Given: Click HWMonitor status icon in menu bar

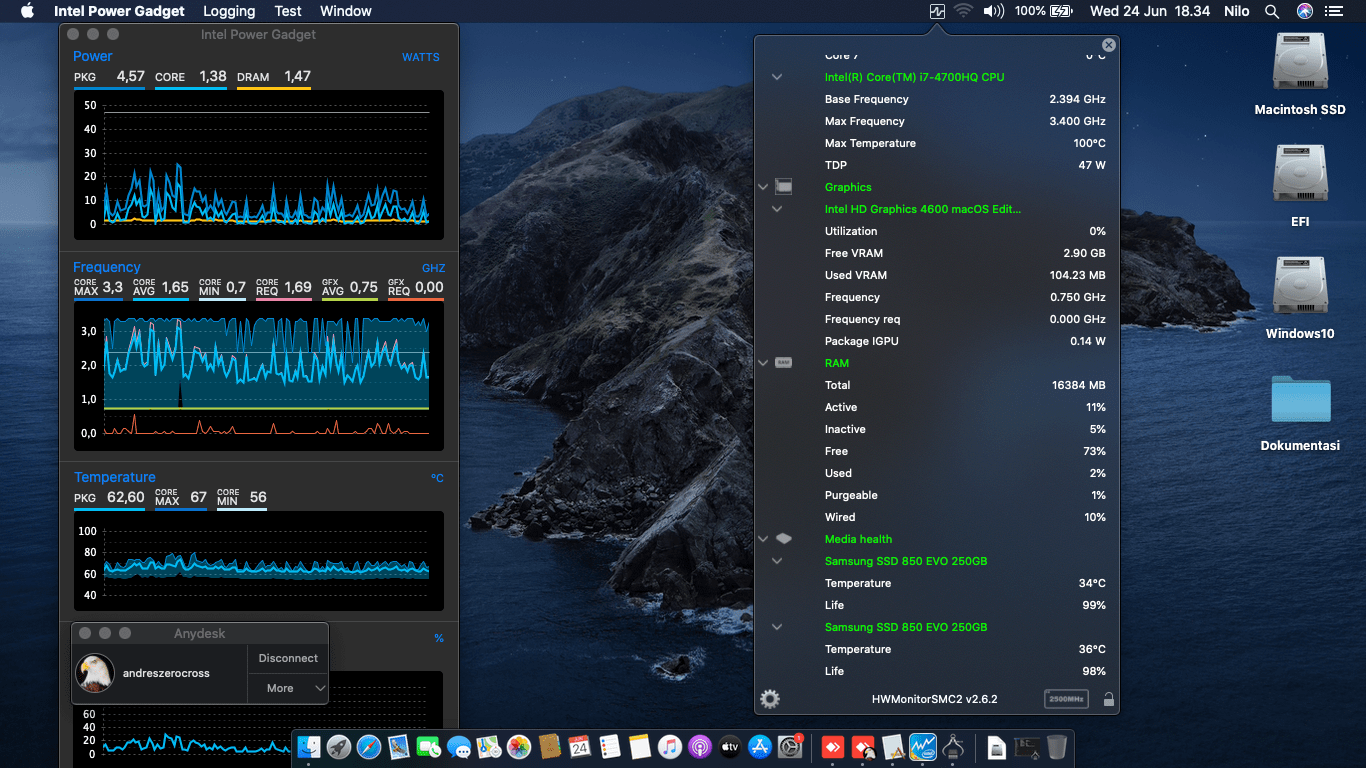Looking at the screenshot, I should tap(937, 11).
